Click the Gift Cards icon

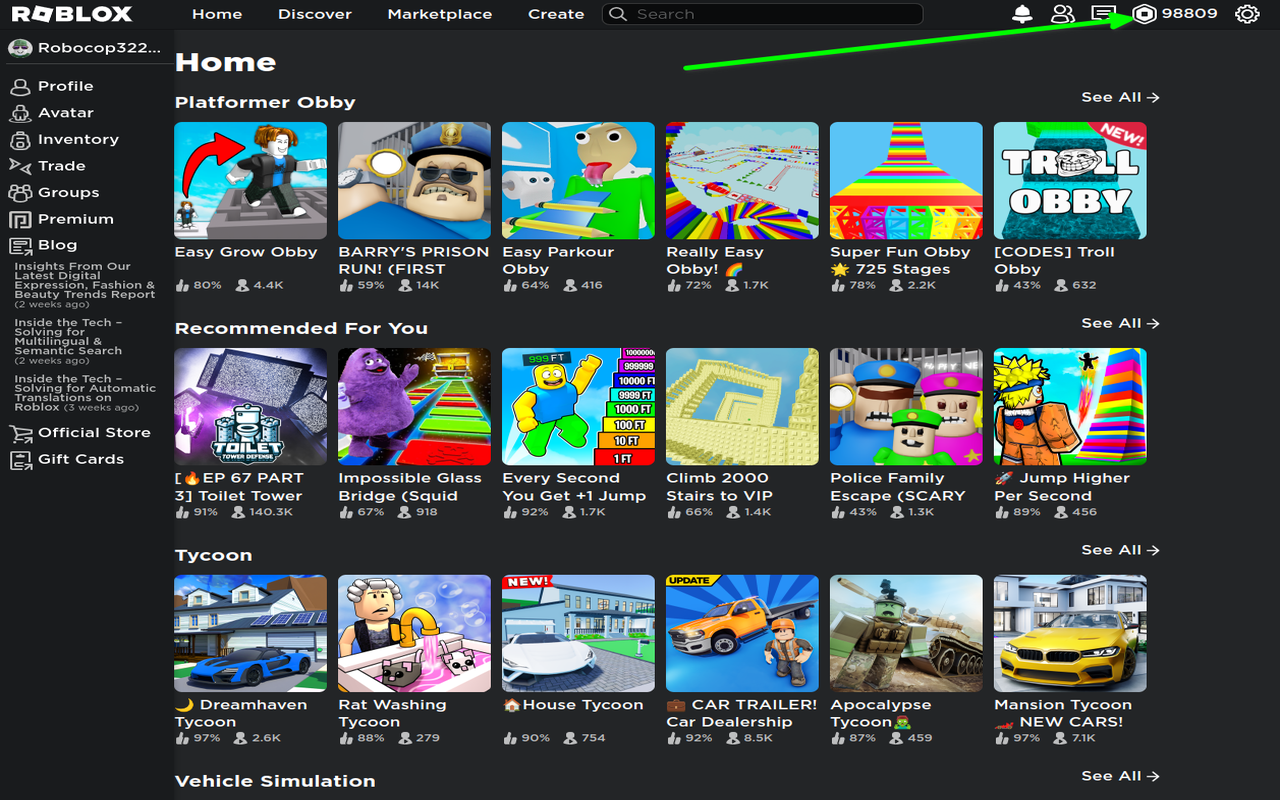click(20, 460)
